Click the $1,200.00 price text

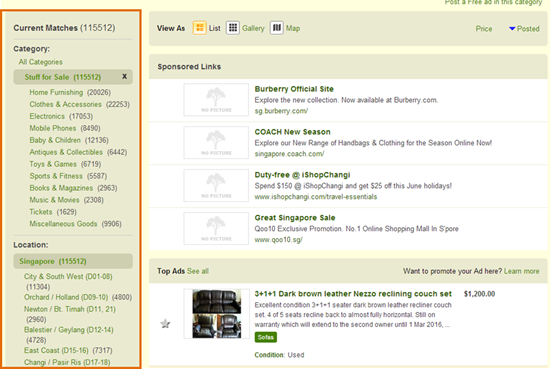pyautogui.click(x=479, y=294)
